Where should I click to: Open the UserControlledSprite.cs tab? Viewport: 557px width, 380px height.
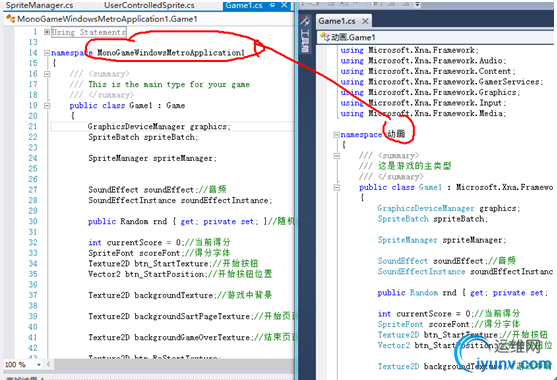pyautogui.click(x=149, y=5)
